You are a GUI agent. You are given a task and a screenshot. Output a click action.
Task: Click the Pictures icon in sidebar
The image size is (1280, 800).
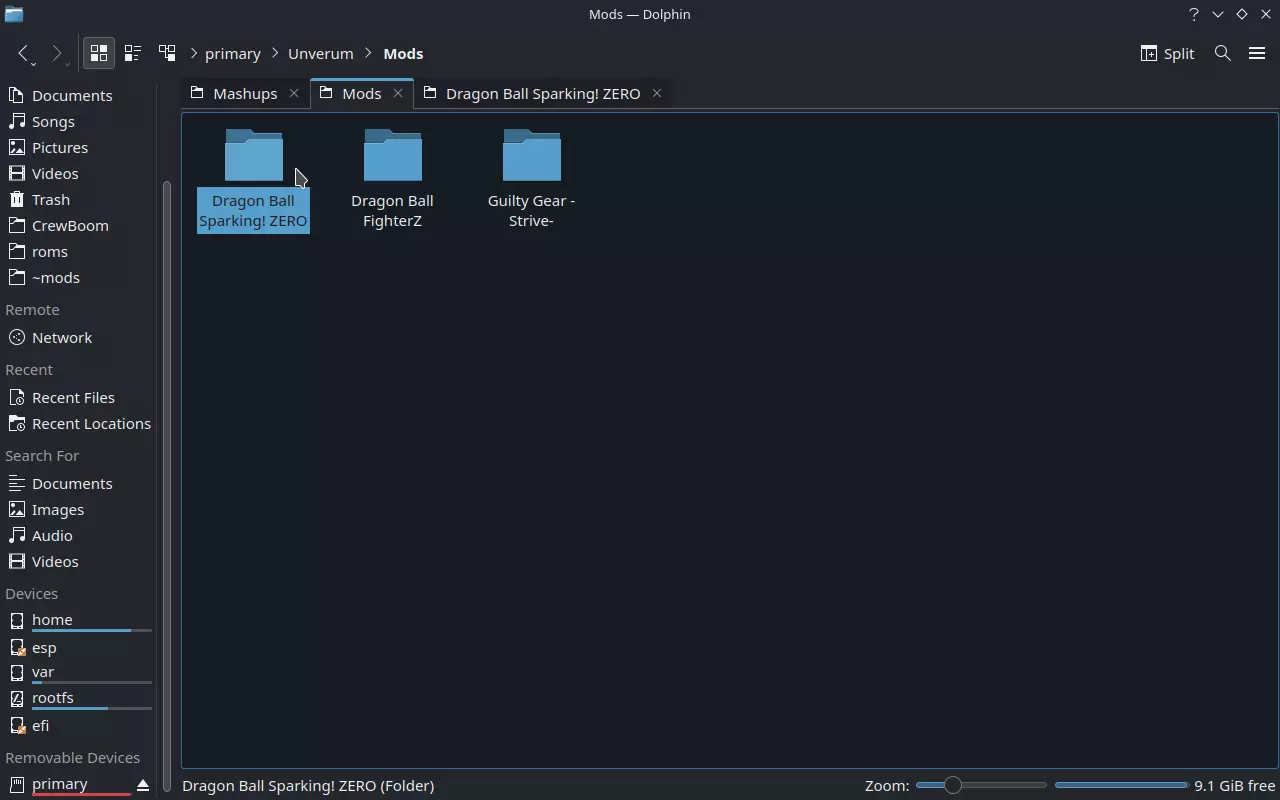(x=16, y=147)
